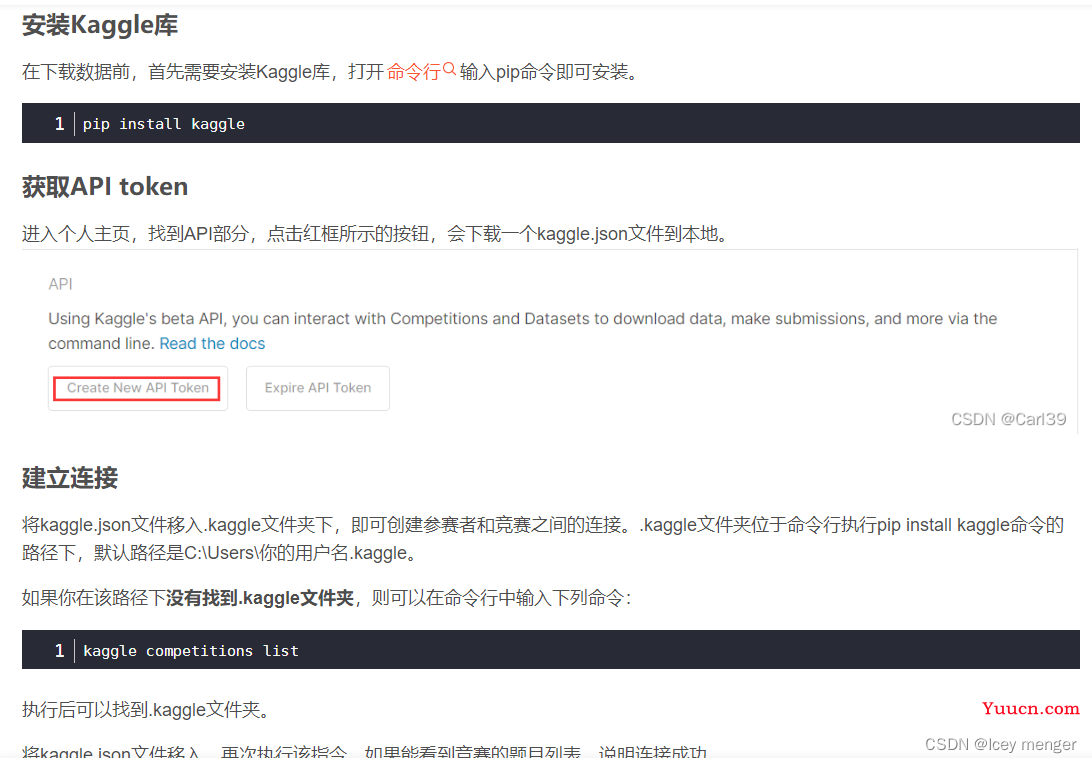
Task: Click the 获取API token heading
Action: [105, 187]
